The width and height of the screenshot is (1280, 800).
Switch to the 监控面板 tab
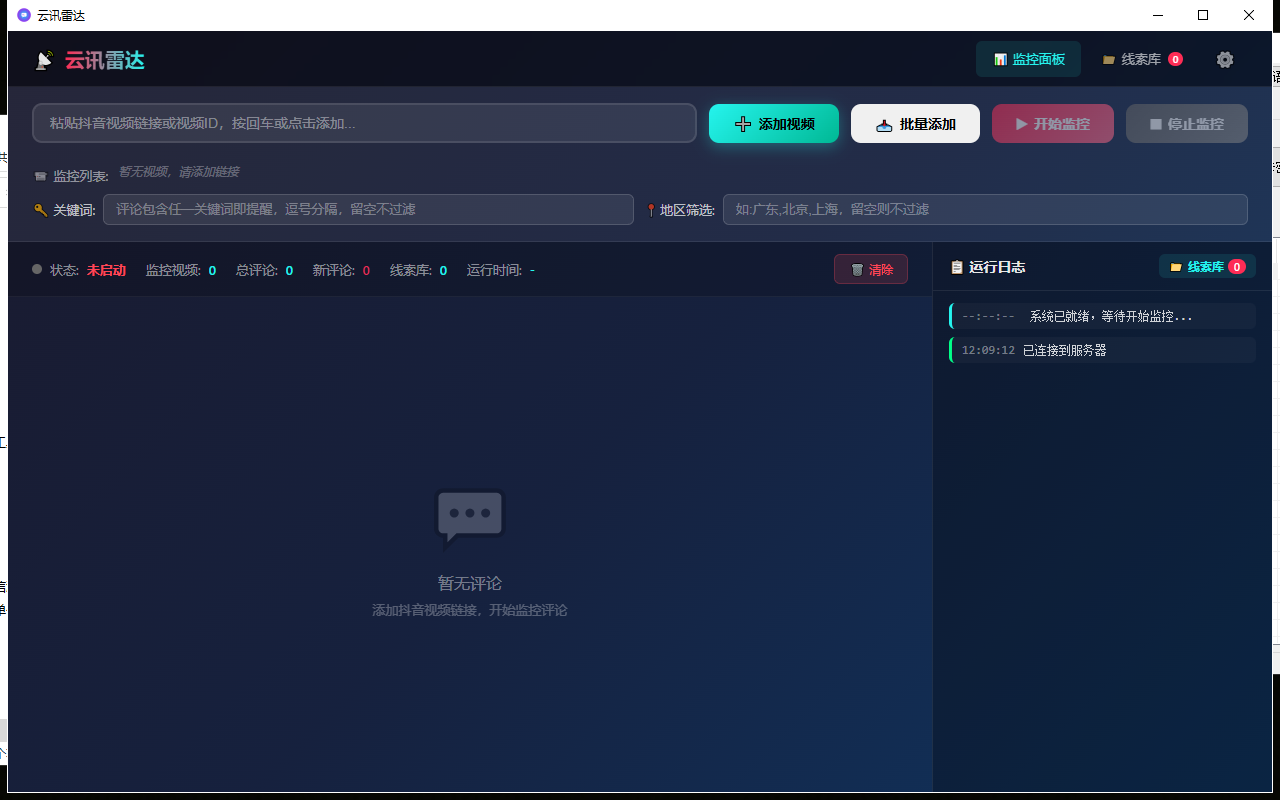coord(1028,59)
